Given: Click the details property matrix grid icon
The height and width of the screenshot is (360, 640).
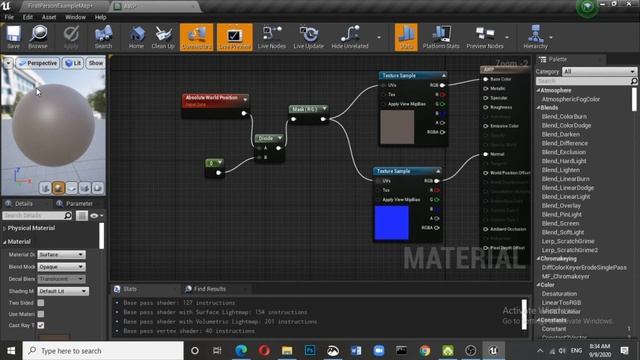Looking at the screenshot, I should tap(82, 216).
